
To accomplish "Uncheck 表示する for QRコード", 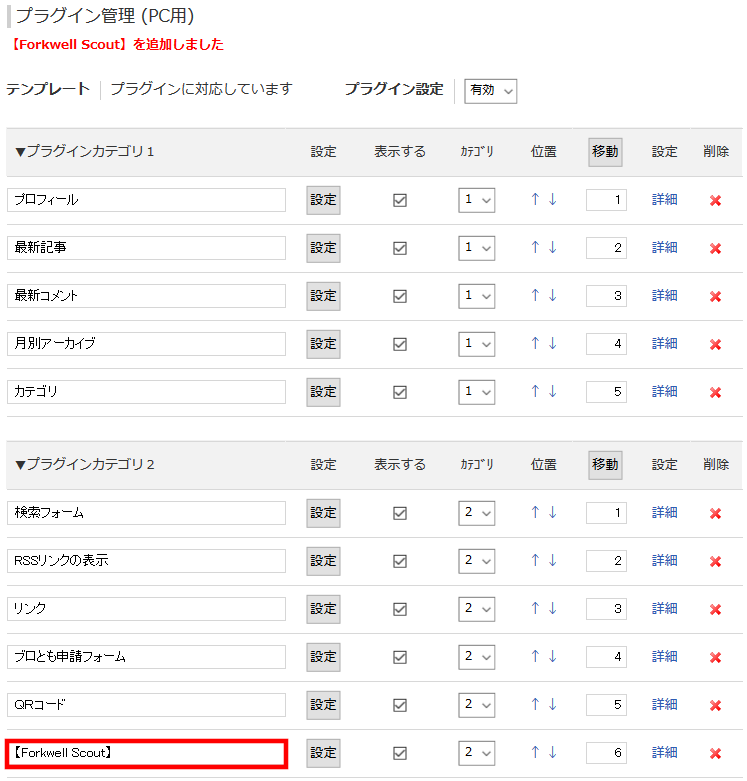I will 400,705.
